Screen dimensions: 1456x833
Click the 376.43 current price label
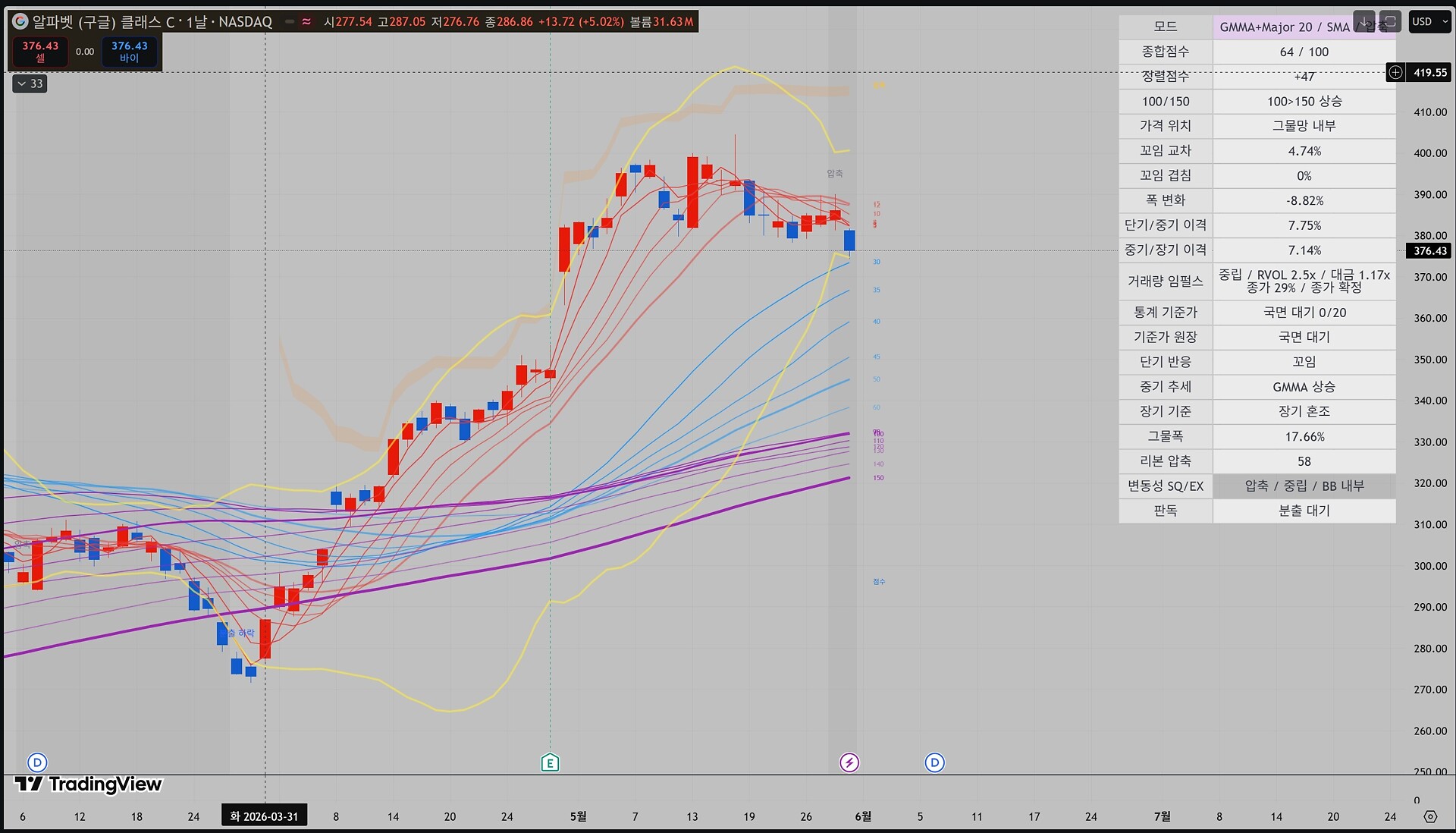click(1429, 250)
